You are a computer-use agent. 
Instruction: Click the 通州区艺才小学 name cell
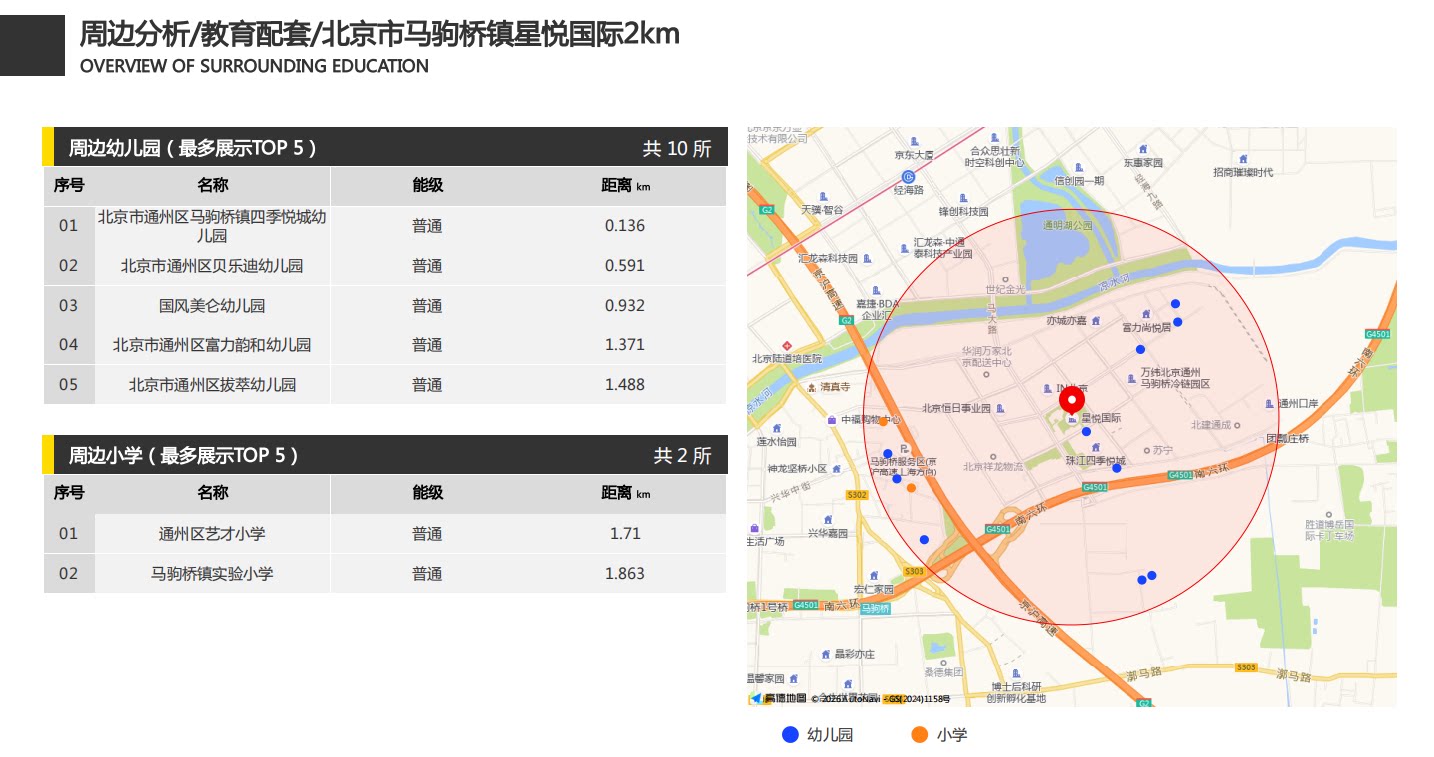212,534
